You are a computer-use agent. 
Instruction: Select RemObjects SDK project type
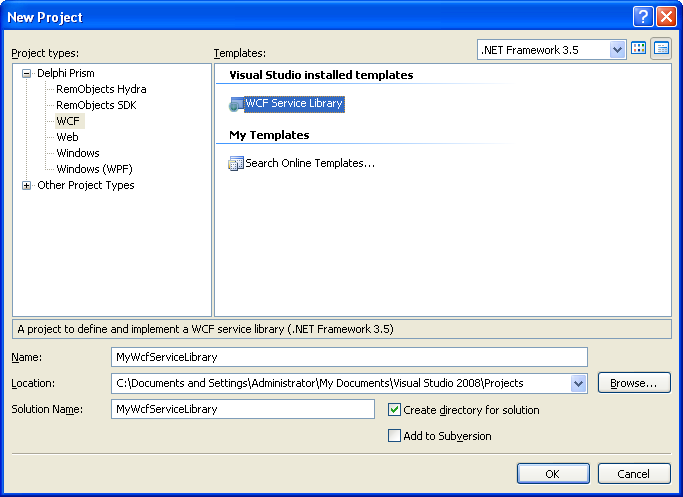(96, 105)
